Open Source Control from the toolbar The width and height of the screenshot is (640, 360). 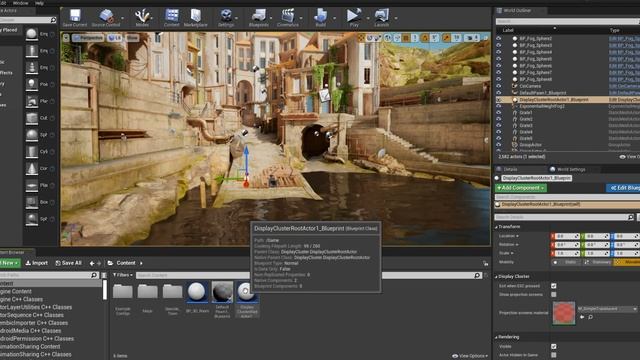coord(106,18)
